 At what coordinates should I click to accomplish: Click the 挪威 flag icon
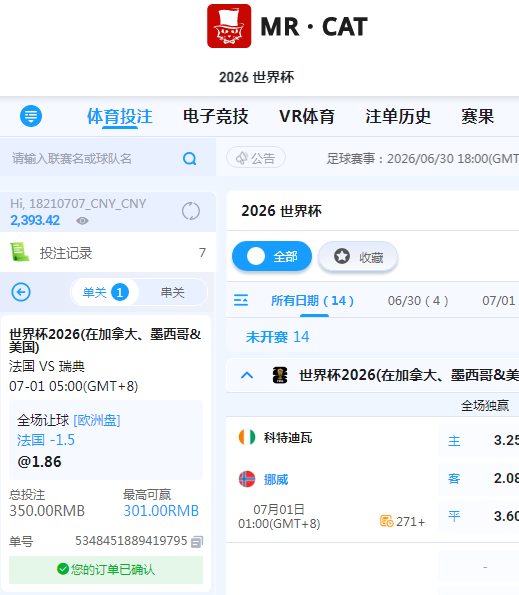247,479
